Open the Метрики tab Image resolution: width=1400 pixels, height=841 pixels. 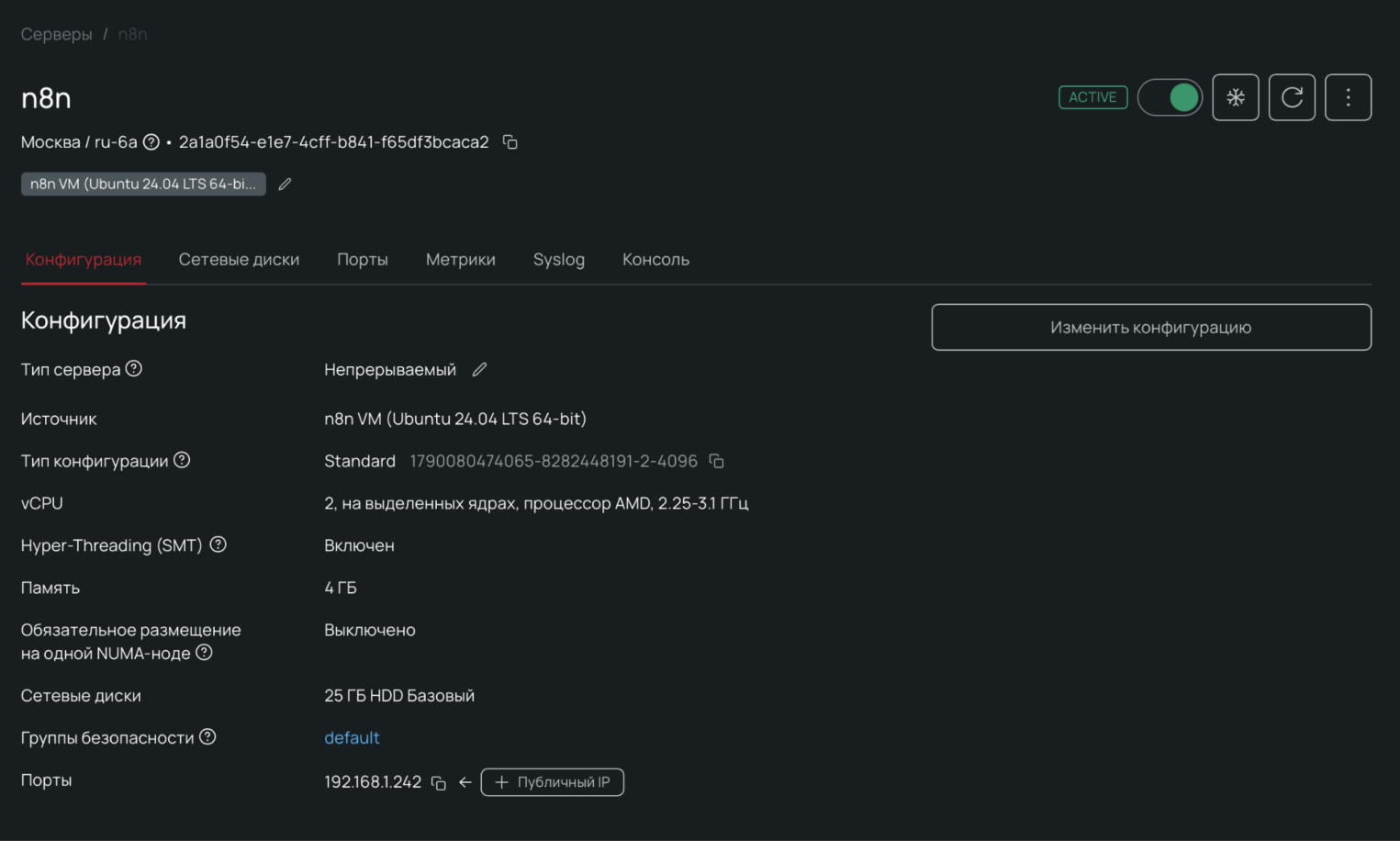click(461, 260)
